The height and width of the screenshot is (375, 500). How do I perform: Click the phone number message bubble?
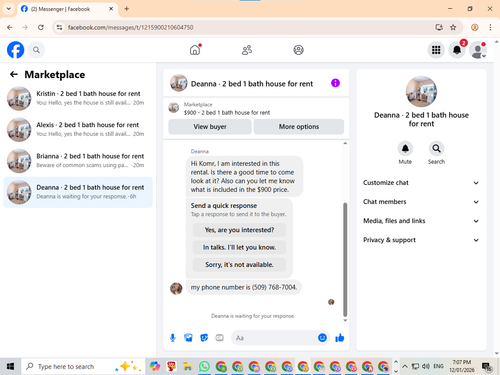[x=244, y=287]
